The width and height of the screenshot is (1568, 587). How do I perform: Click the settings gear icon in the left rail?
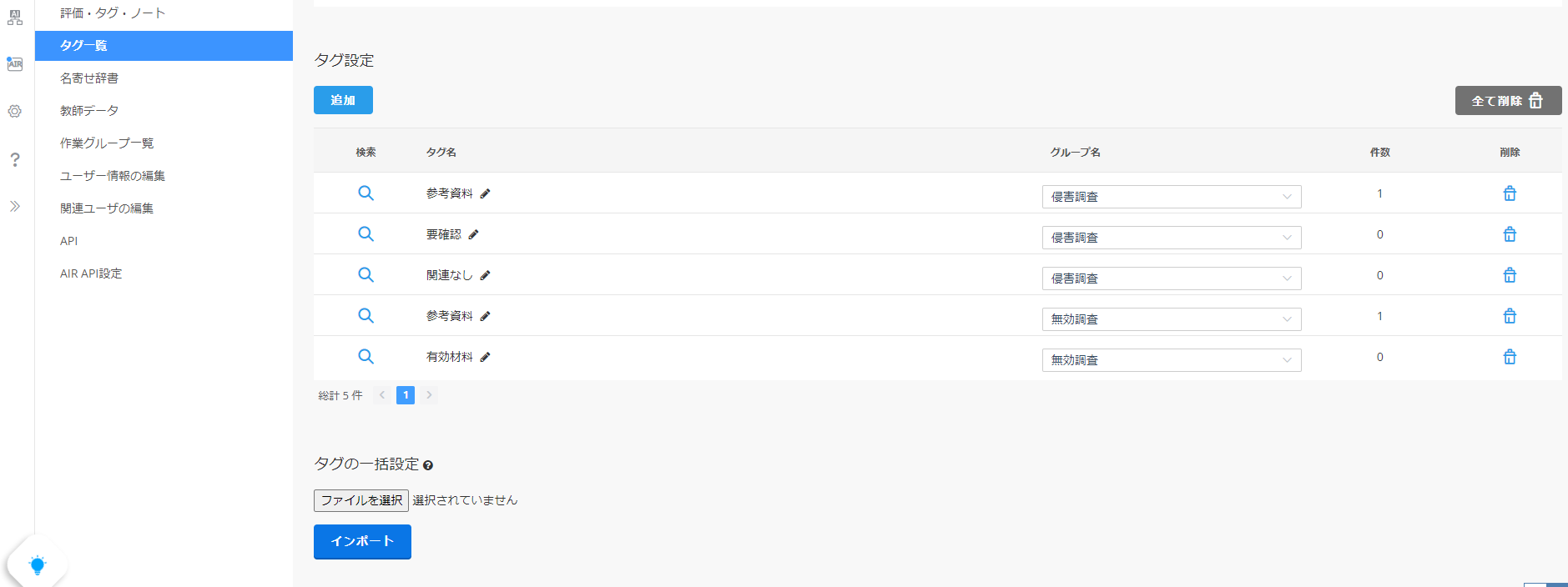[15, 111]
